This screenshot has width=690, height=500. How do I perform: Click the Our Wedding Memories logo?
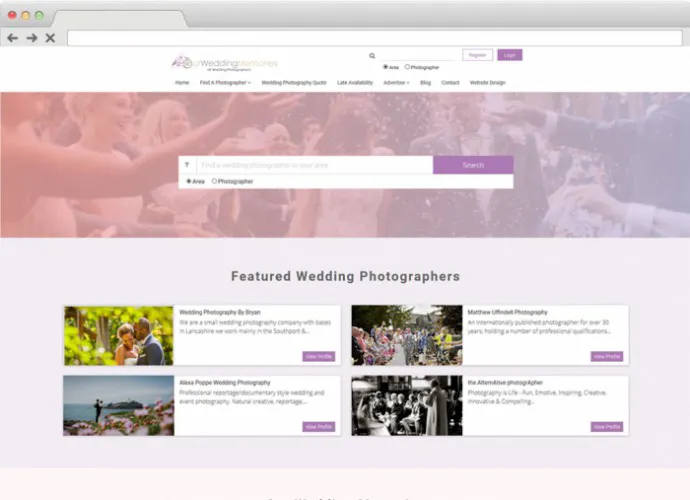point(224,63)
